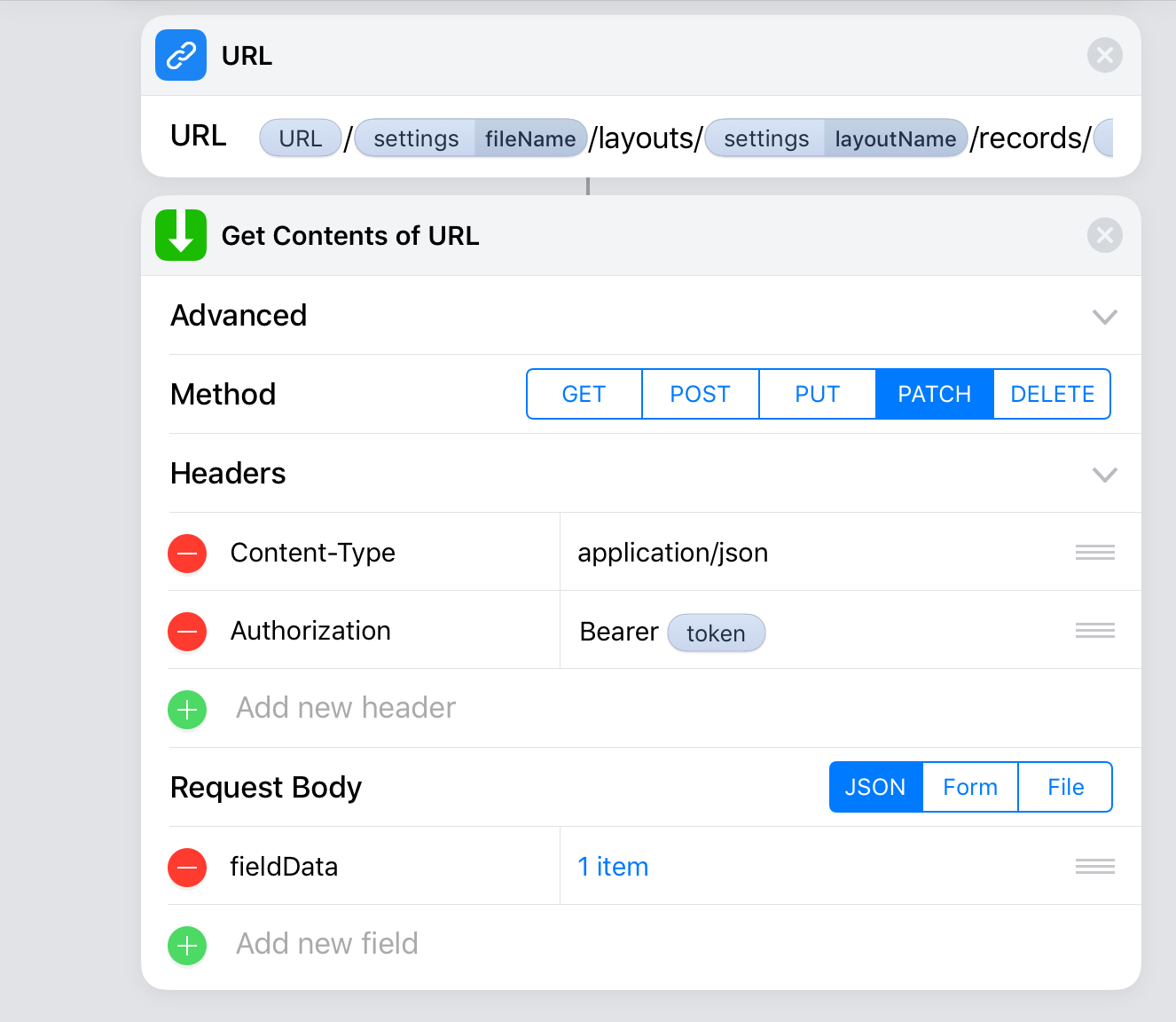Remove the Content-Type header with minus icon
Image resolution: width=1176 pixels, height=1022 pixels.
187,554
